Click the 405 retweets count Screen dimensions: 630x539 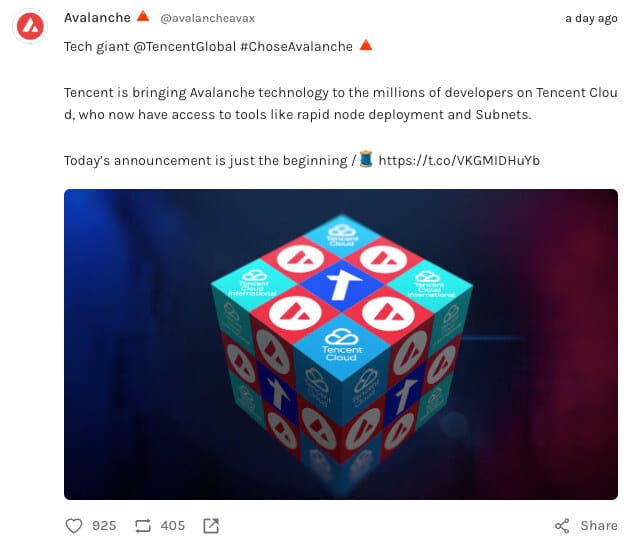pos(173,526)
